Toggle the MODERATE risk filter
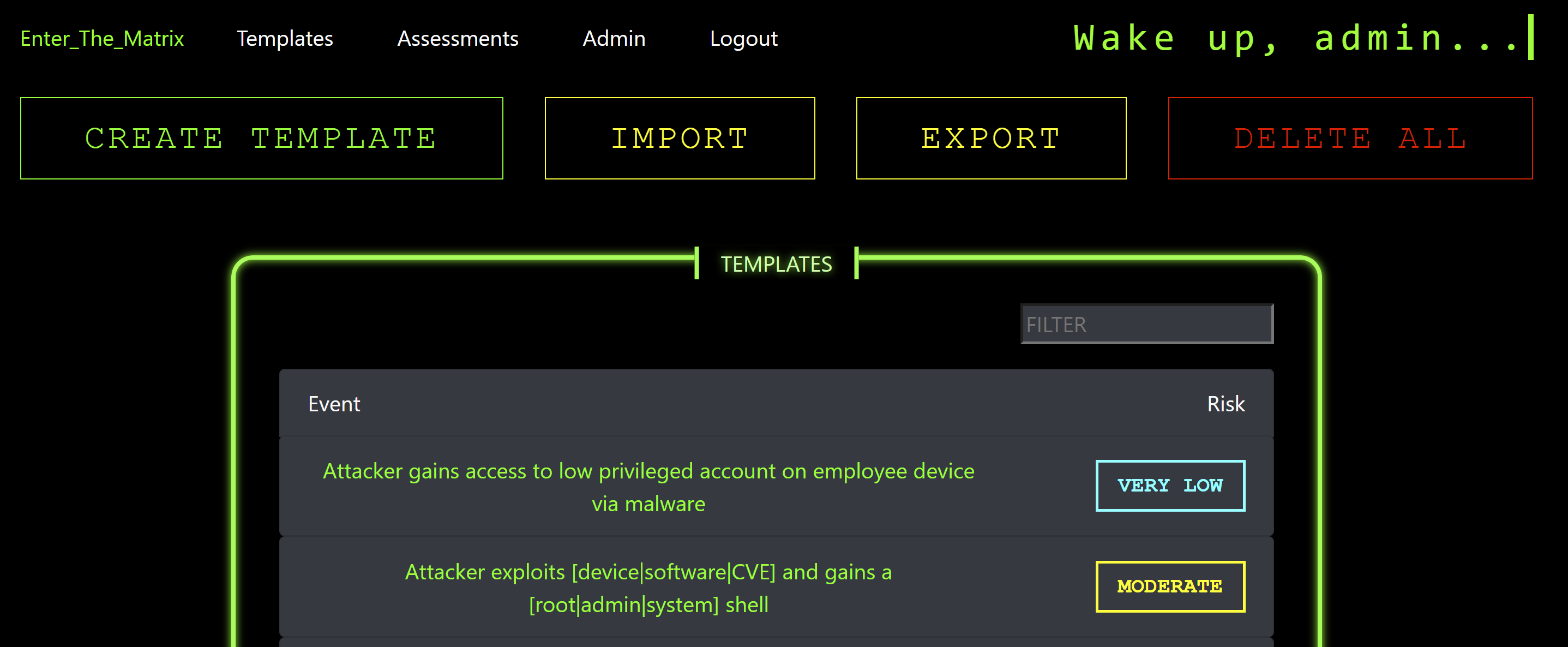Screen dimensions: 1568x647 1171,587
